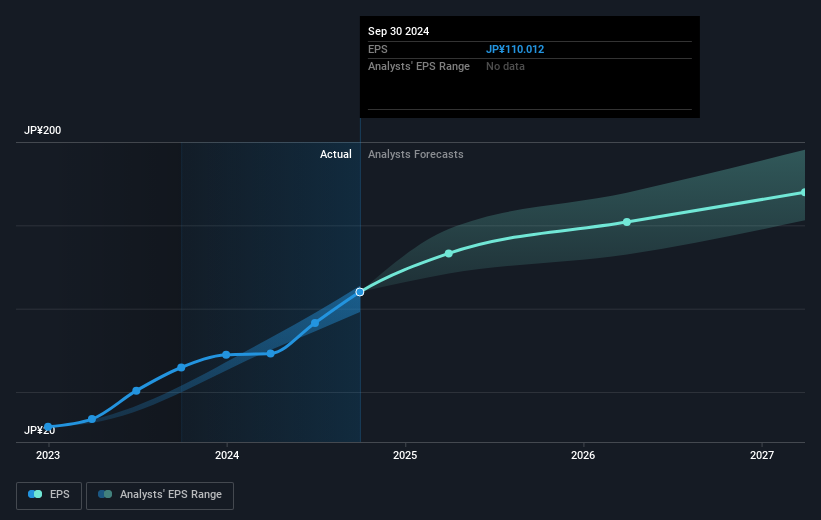Click the EPS legend color icon
This screenshot has height=520, width=821.
(35, 494)
